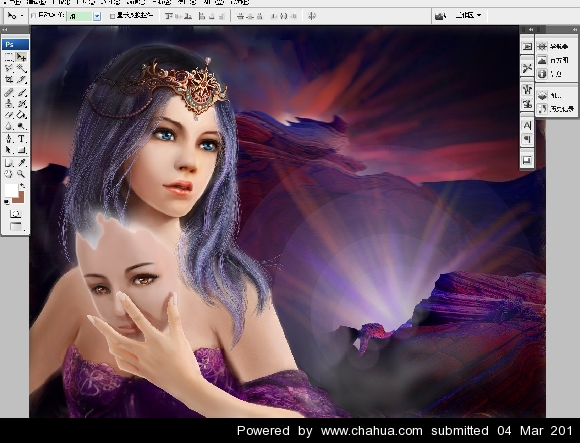580x443 pixels.
Task: Select the History Brush tool
Action: (21, 104)
